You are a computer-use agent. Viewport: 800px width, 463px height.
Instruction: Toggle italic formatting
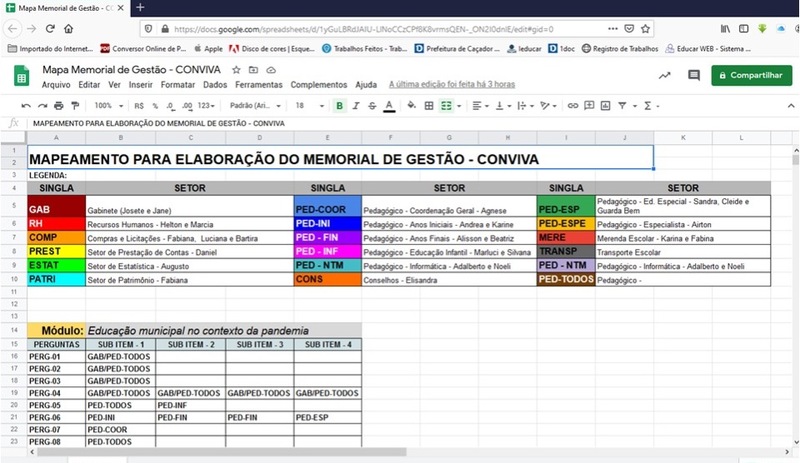(x=356, y=105)
